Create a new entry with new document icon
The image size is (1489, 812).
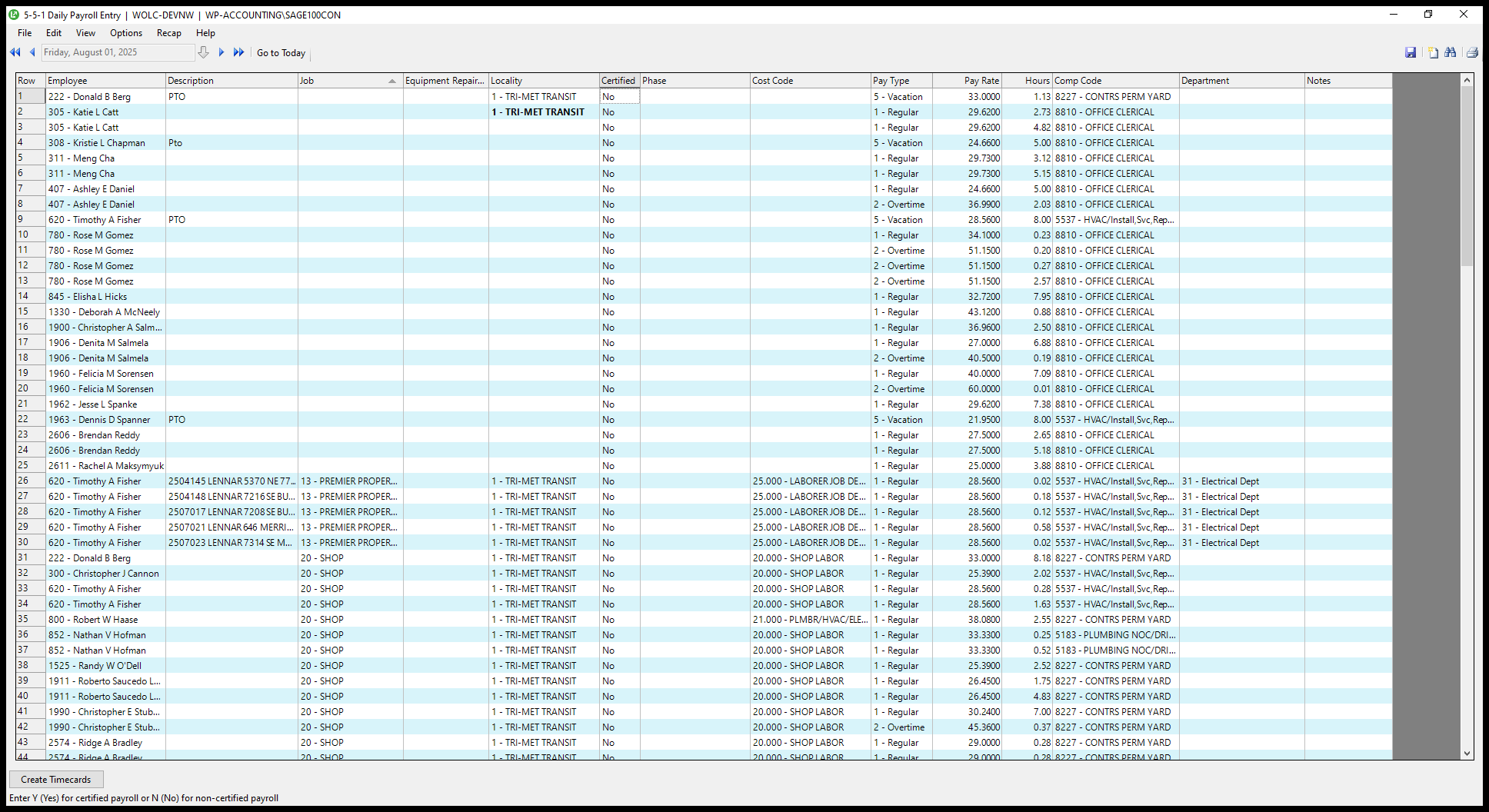[1433, 52]
